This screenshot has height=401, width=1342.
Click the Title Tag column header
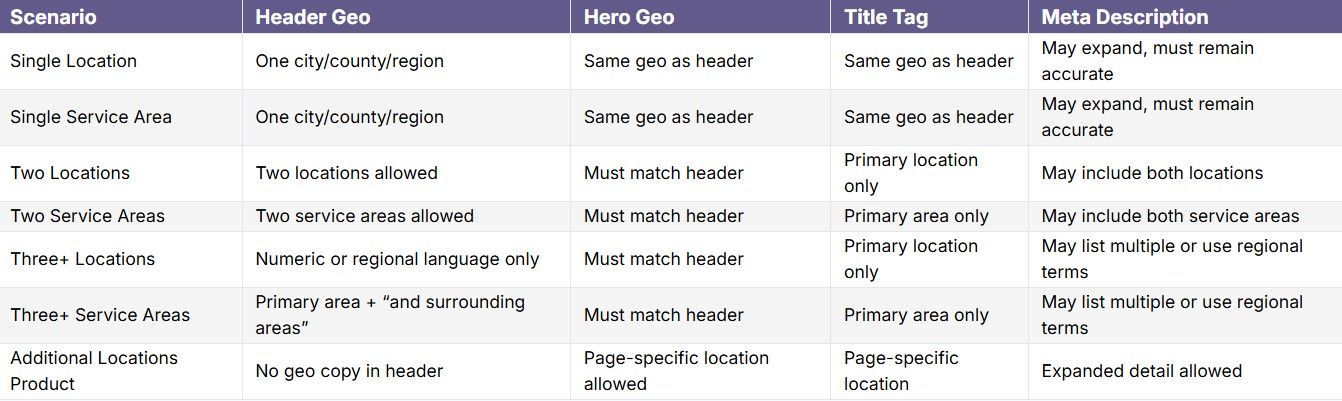pyautogui.click(x=887, y=17)
